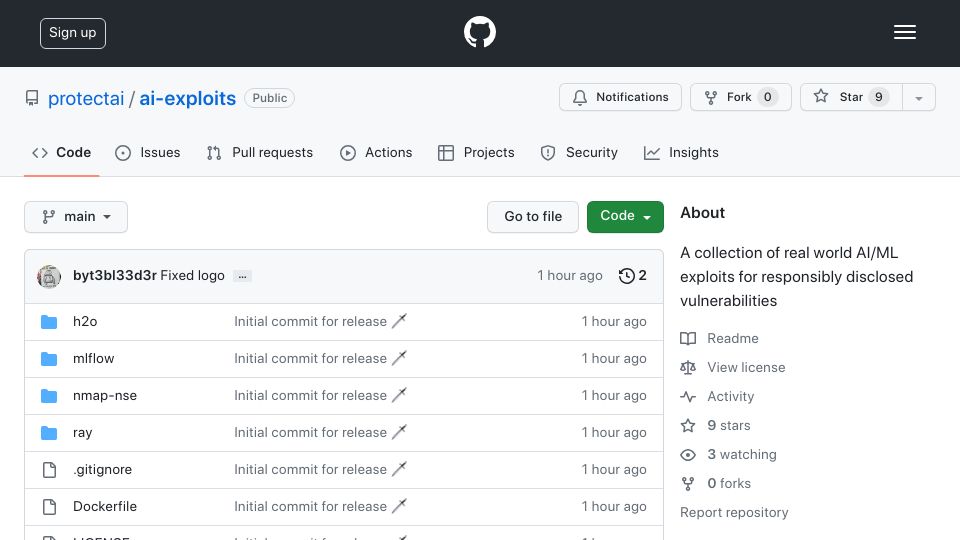Click the Dockerfile file icon
Viewport: 960px width, 540px height.
[x=49, y=506]
